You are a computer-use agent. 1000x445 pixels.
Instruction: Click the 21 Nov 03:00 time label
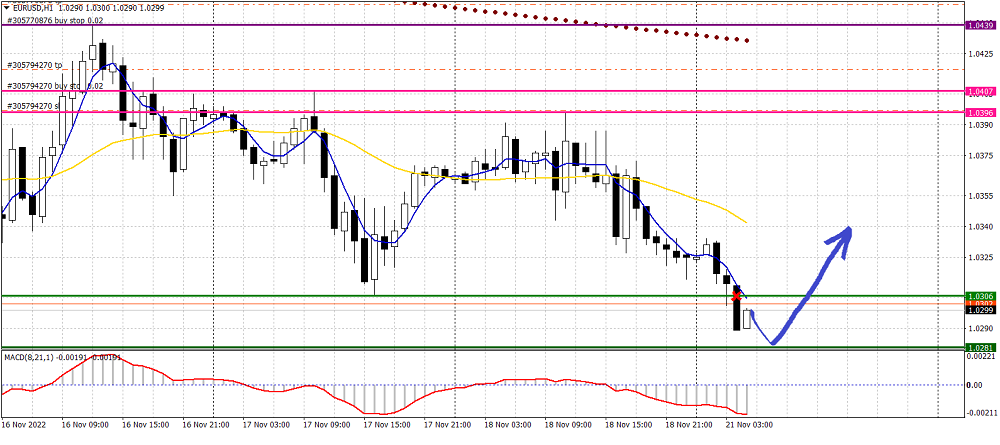point(750,424)
